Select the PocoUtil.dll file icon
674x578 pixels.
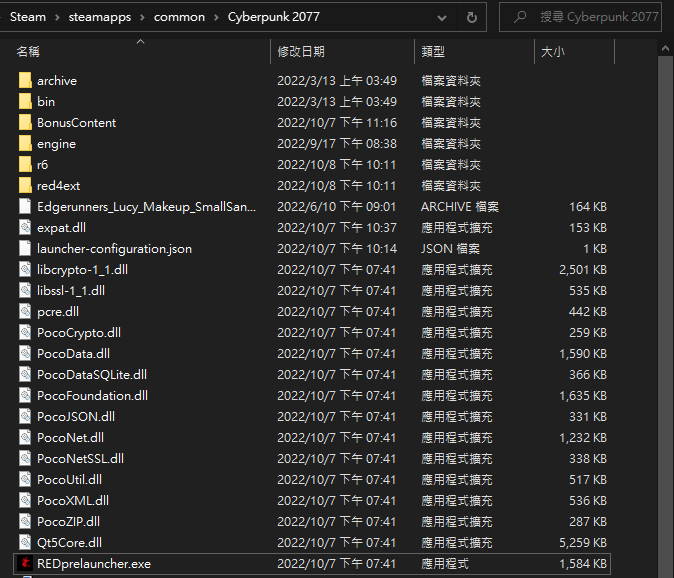point(25,480)
